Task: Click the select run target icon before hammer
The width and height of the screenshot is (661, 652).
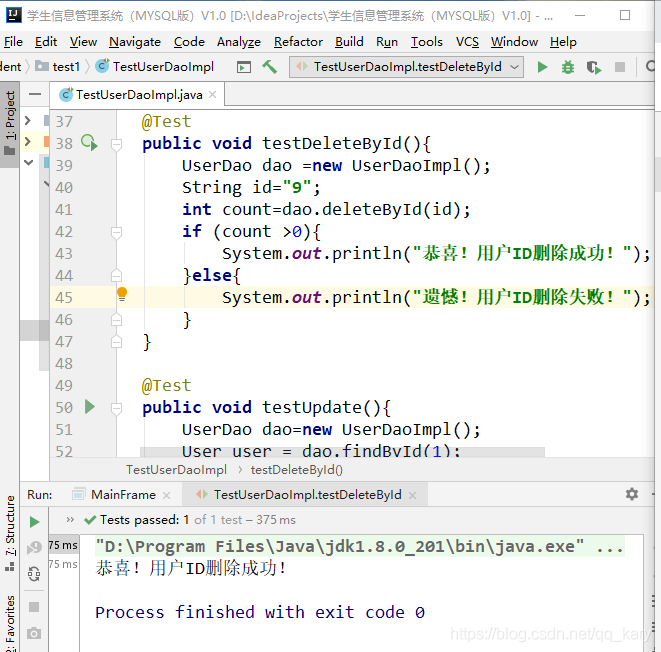Action: pos(244,67)
